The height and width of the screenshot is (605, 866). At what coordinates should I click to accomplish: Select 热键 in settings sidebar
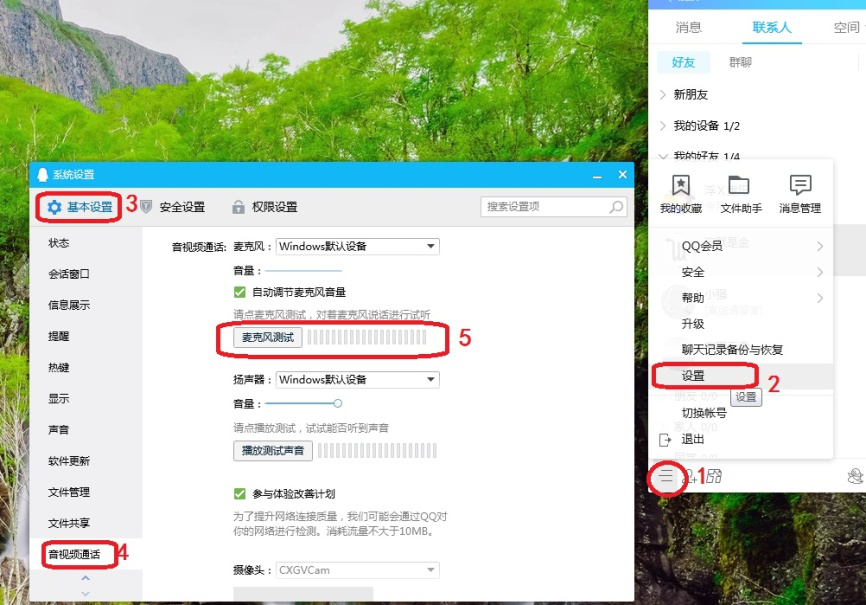tap(59, 367)
